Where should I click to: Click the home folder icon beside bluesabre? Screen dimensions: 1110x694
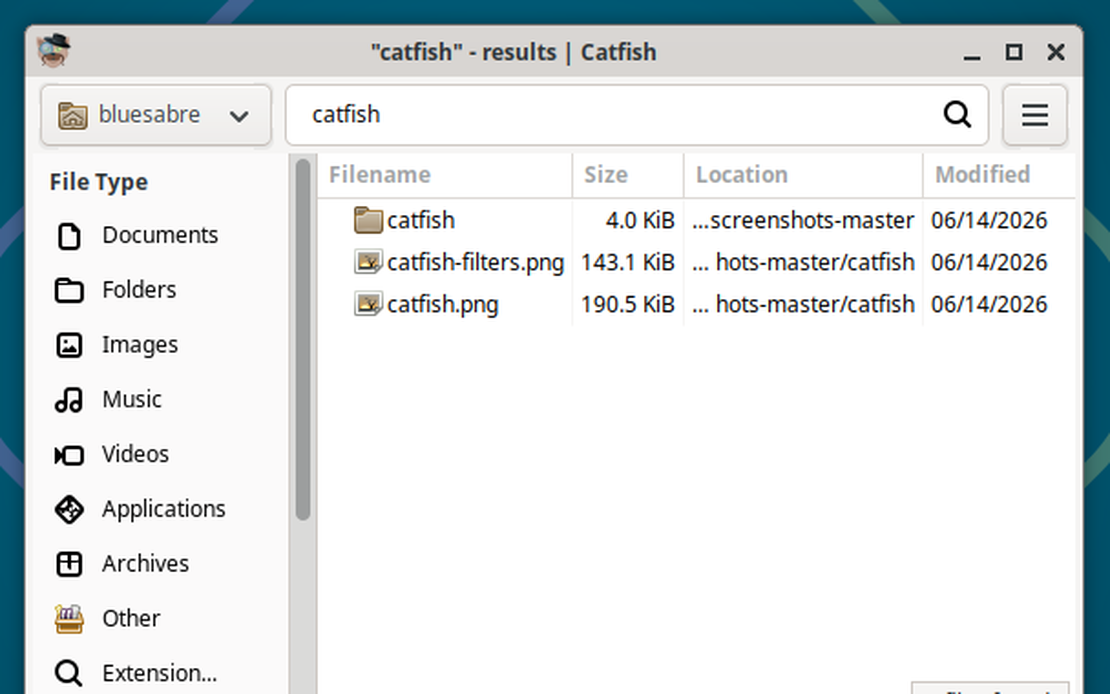(x=73, y=115)
